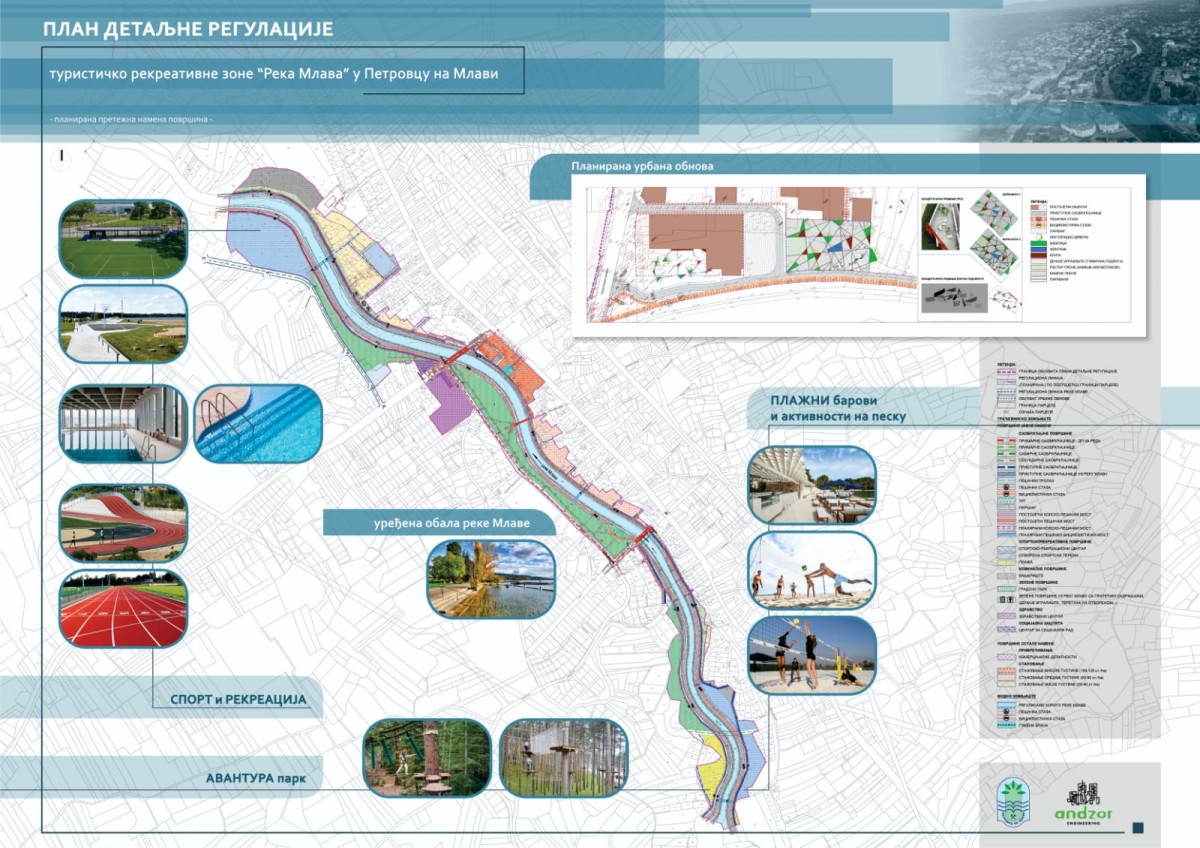The width and height of the screenshot is (1200, 848).
Task: Select the curved red running track photo
Action: pyautogui.click(x=123, y=522)
